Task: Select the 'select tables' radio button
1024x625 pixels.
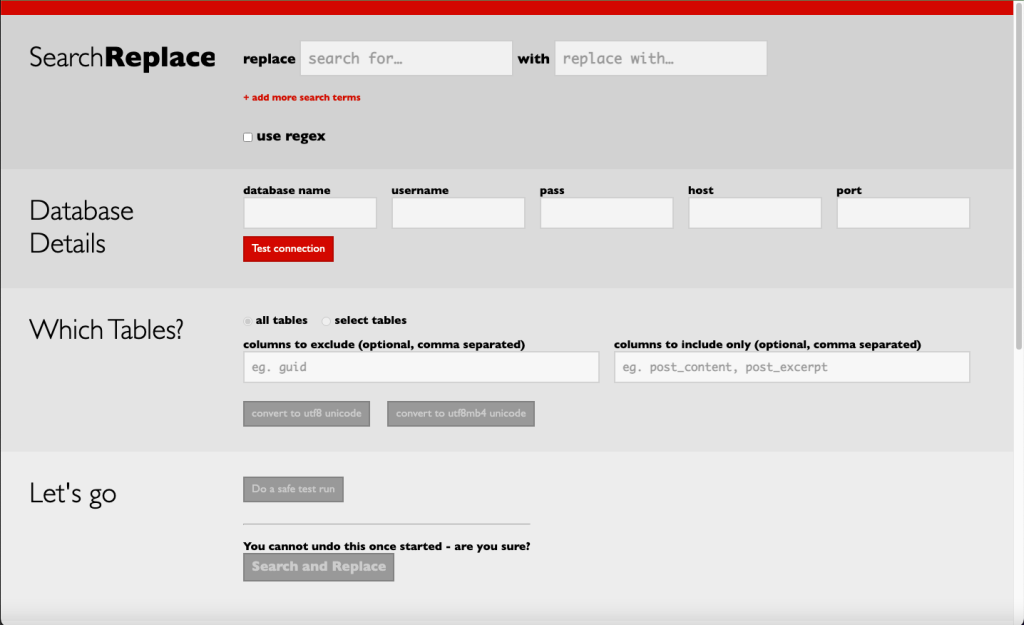Action: tap(326, 321)
